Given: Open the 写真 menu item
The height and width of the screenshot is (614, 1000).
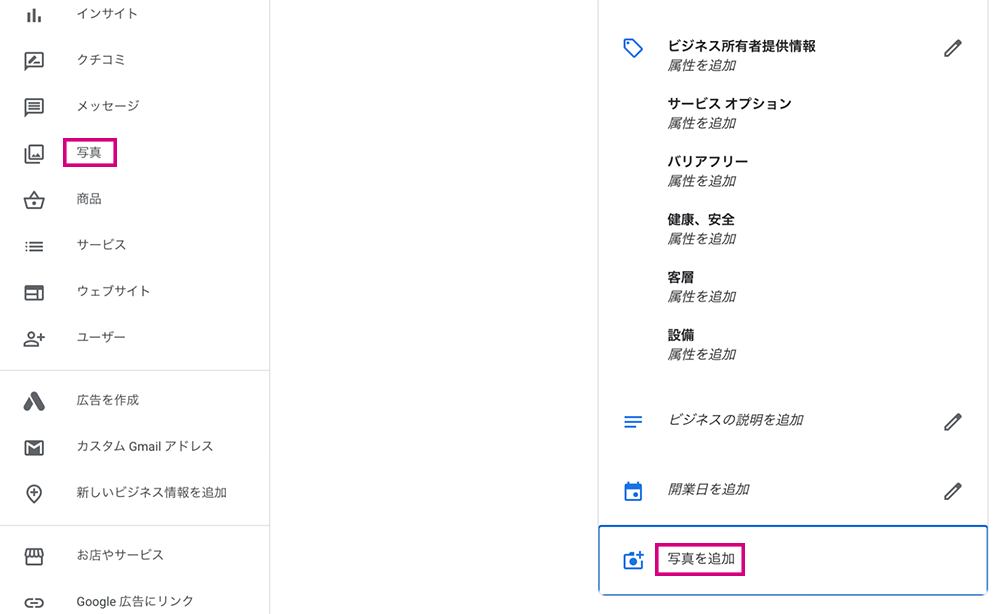Looking at the screenshot, I should (x=89, y=153).
